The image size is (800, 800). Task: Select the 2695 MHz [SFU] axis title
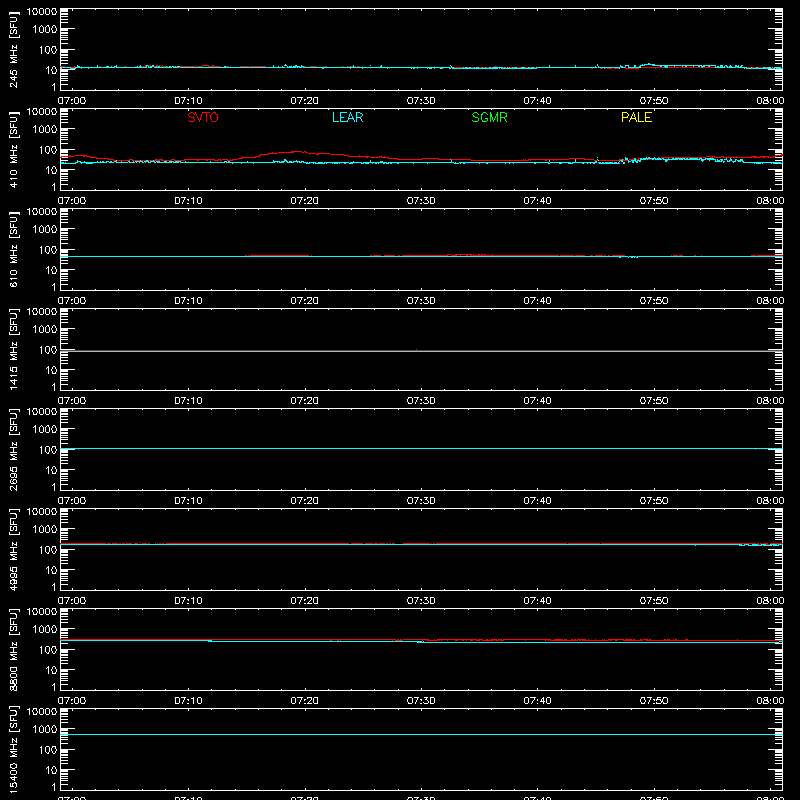tap(14, 449)
